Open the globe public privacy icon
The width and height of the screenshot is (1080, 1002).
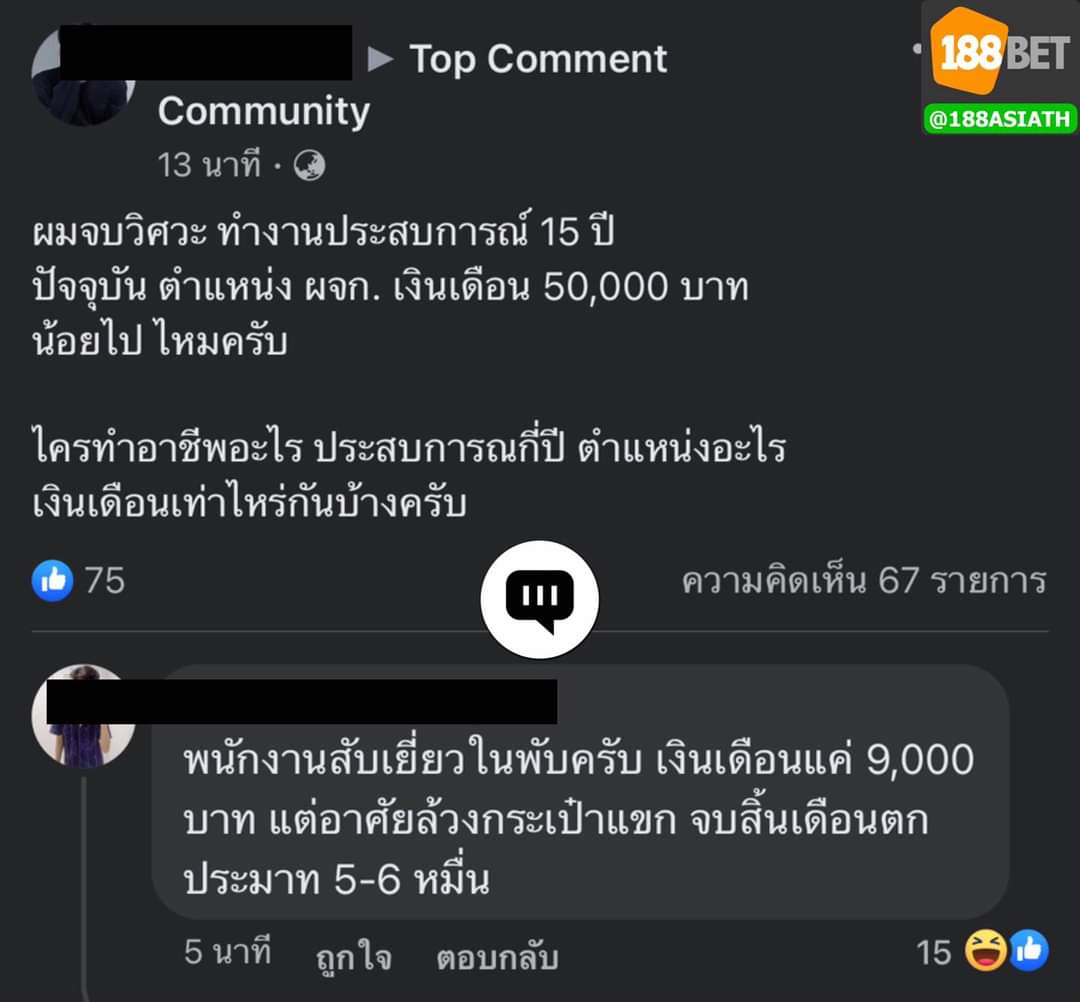[x=309, y=166]
